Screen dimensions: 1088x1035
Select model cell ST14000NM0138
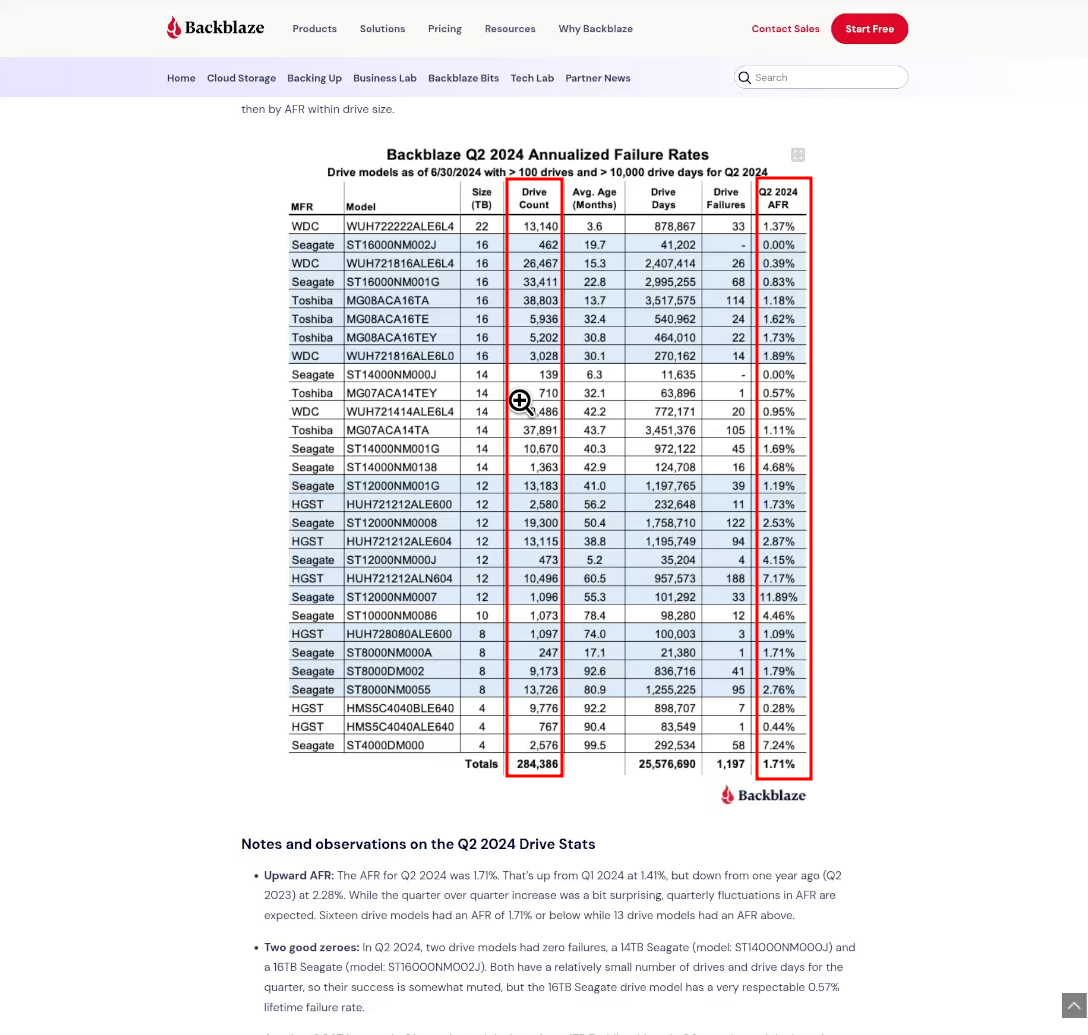391,467
